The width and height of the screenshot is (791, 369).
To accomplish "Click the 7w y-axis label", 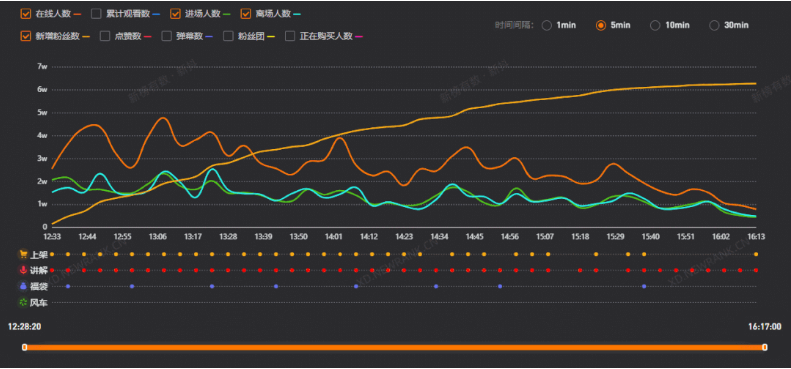I will tap(42, 67).
